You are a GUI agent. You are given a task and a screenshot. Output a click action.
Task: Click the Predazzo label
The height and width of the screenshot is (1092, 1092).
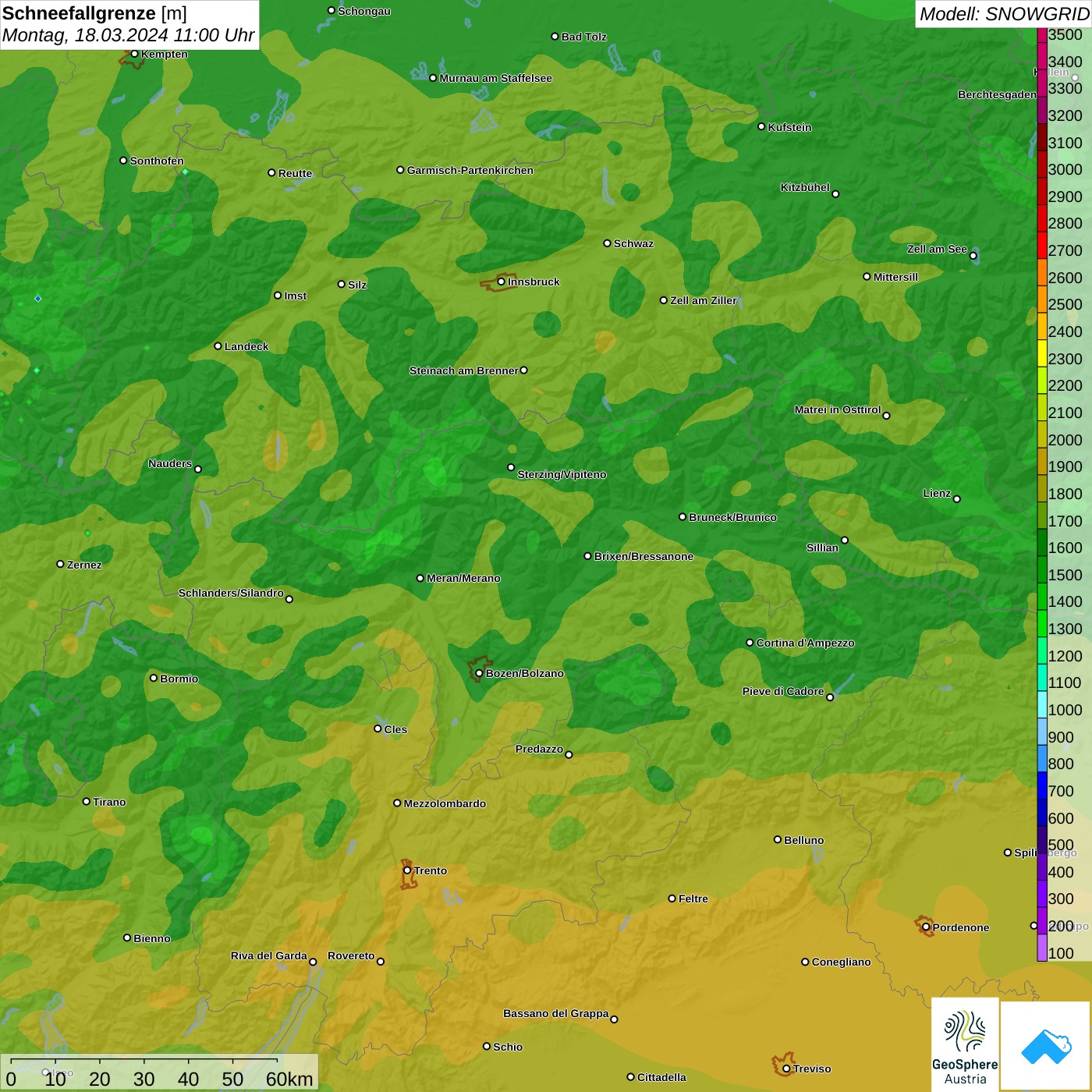pyautogui.click(x=539, y=749)
